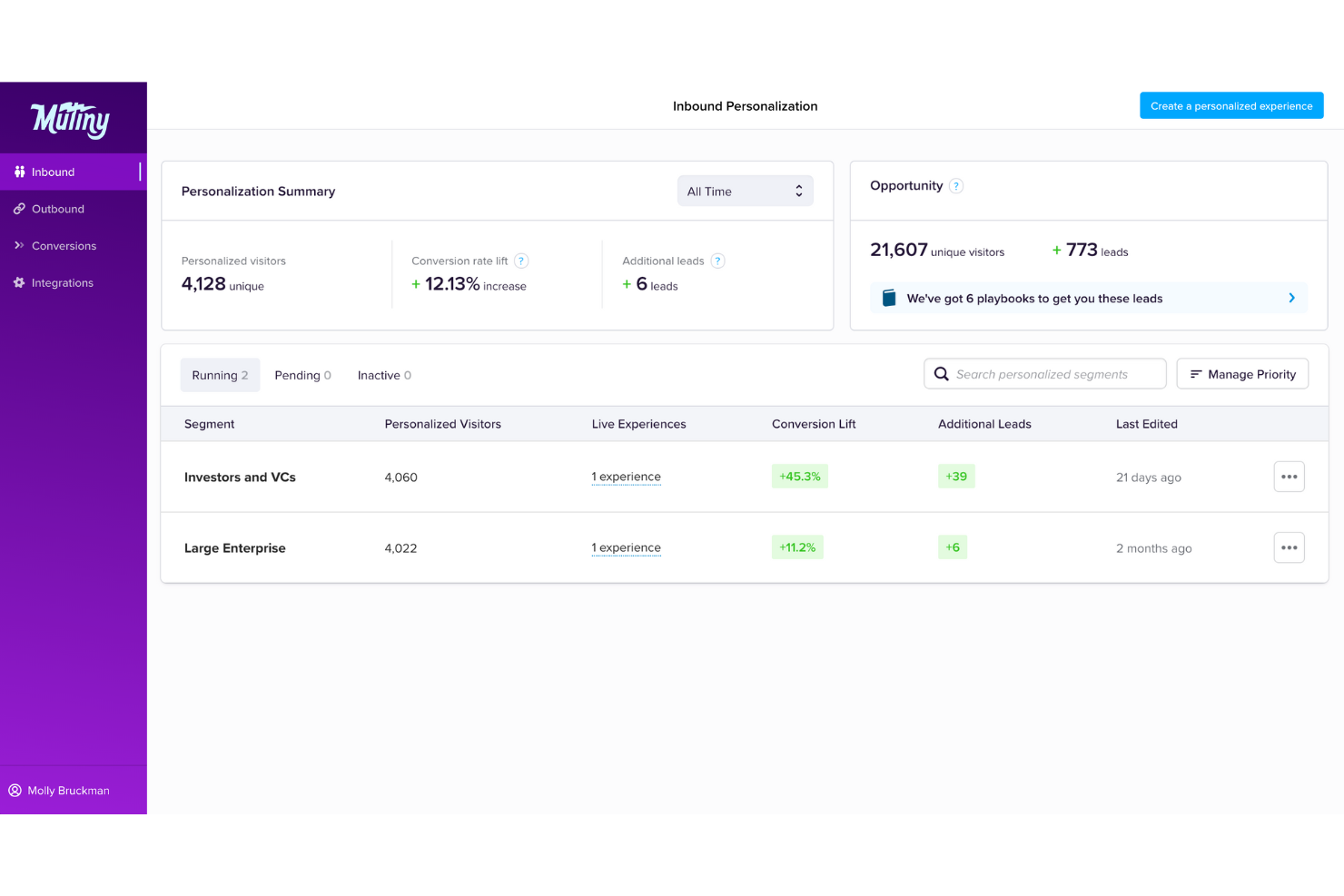Click the magnifying glass search icon

(942, 374)
